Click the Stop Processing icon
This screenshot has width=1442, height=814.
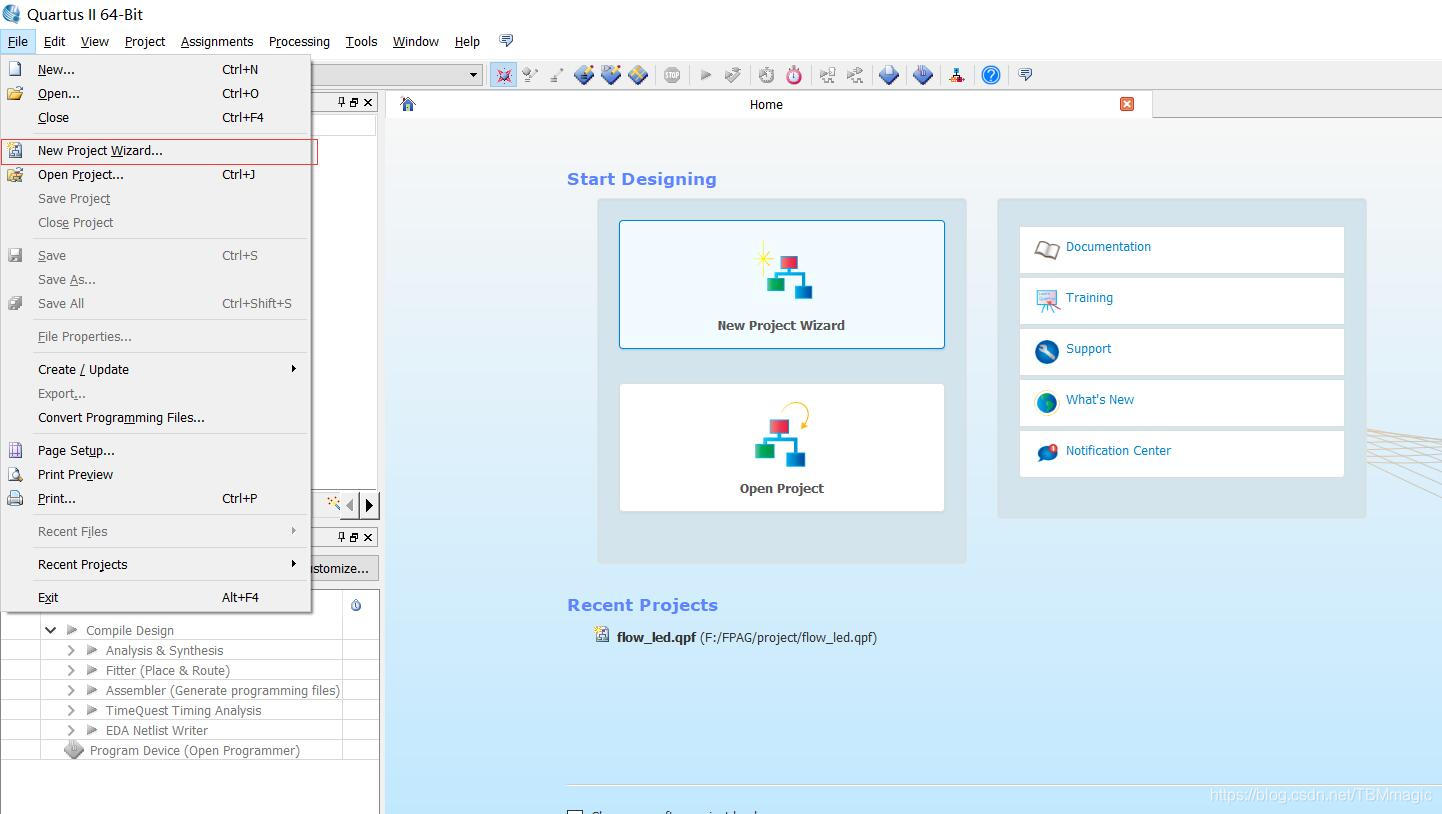coord(672,75)
